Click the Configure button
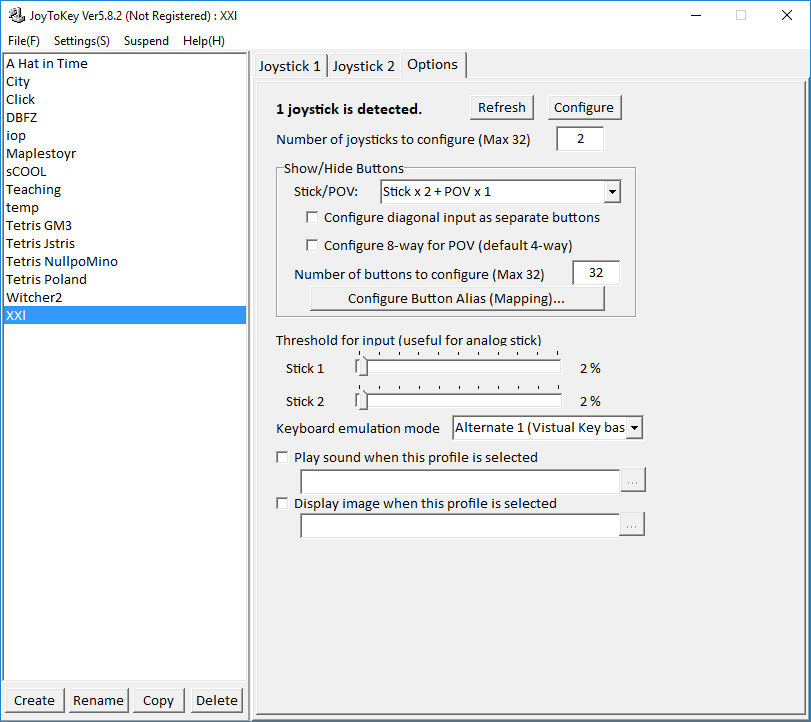 pyautogui.click(x=584, y=108)
